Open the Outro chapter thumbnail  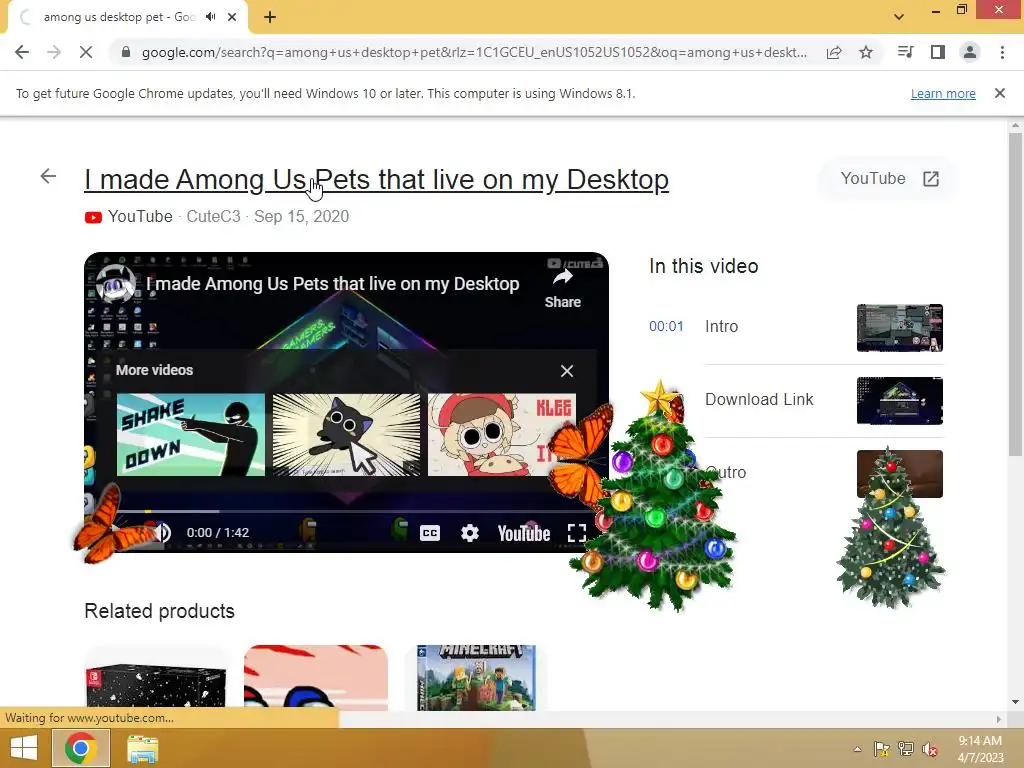click(x=899, y=473)
